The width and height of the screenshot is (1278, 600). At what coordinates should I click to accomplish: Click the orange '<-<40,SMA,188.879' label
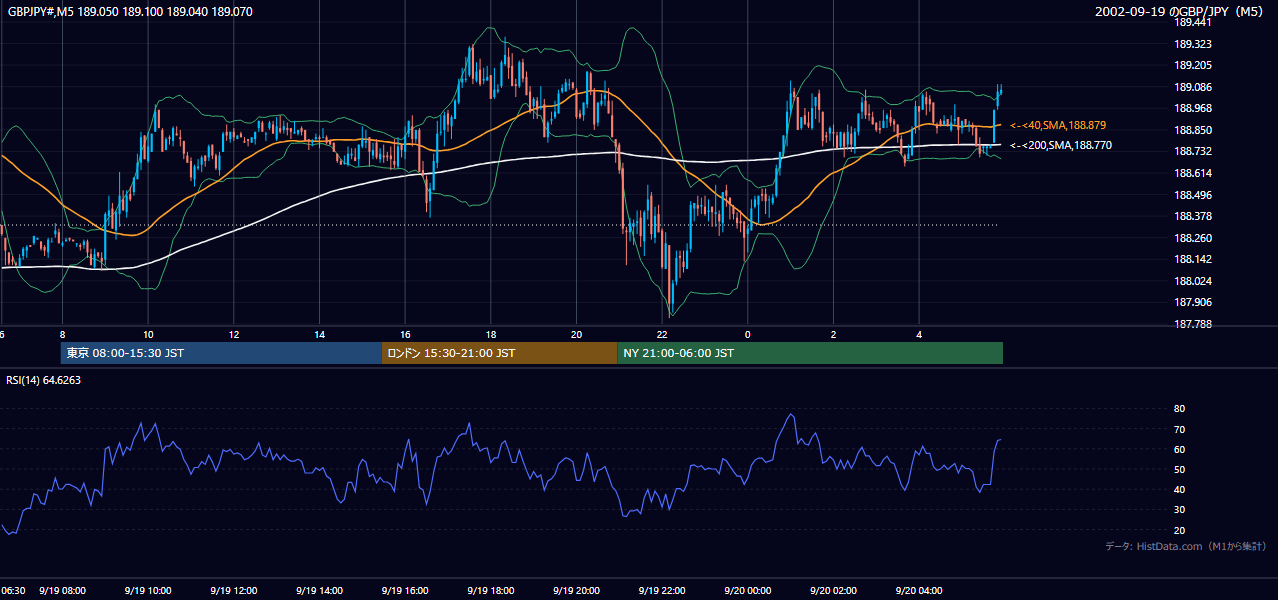point(1058,125)
